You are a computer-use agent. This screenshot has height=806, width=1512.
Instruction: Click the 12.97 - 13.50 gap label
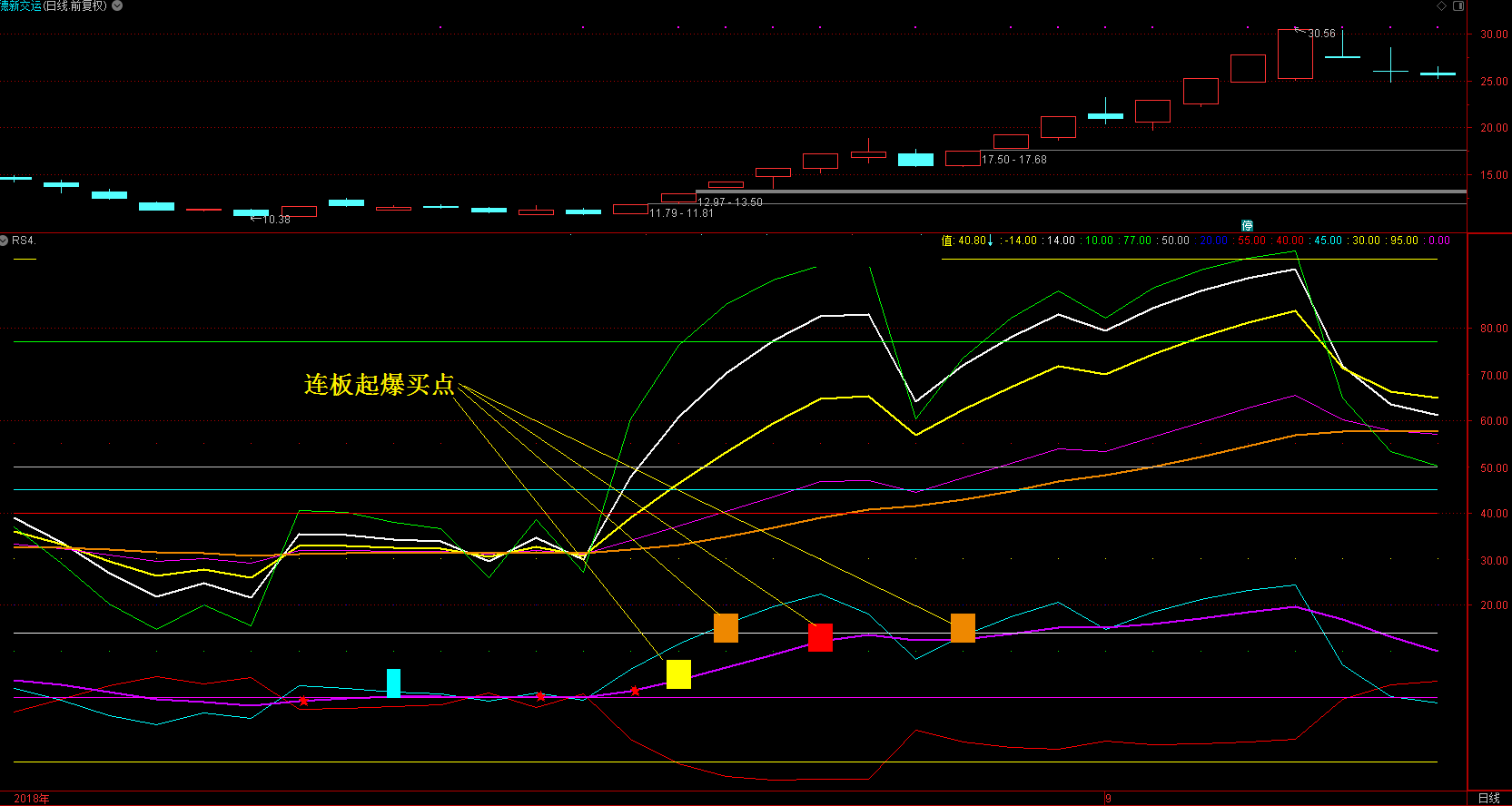730,202
